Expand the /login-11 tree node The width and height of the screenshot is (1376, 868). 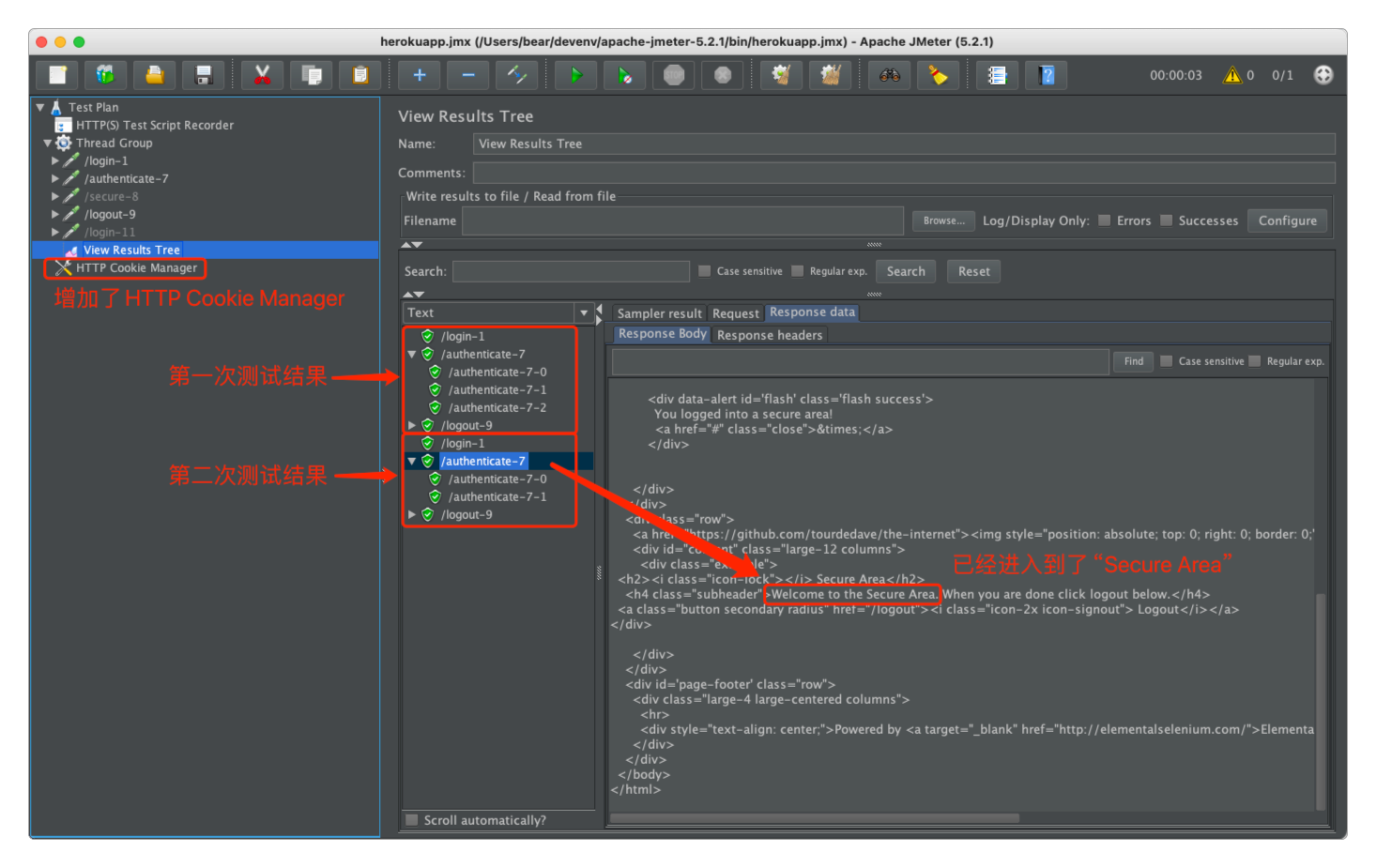55,233
